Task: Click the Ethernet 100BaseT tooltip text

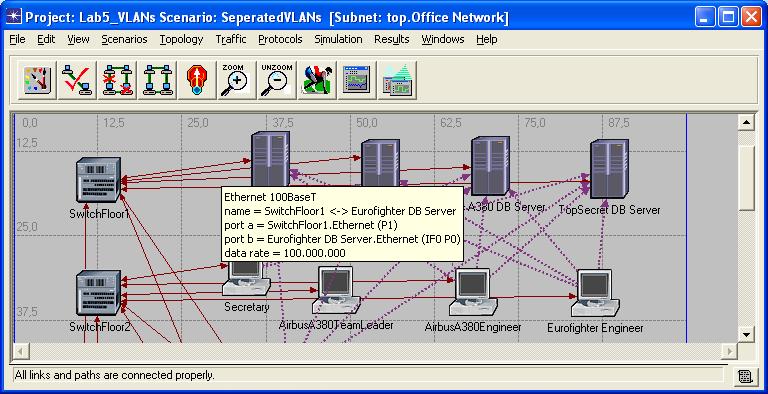Action: point(270,197)
